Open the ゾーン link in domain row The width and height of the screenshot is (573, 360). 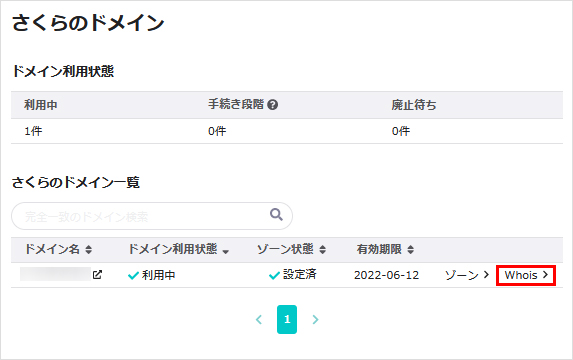tap(467, 275)
